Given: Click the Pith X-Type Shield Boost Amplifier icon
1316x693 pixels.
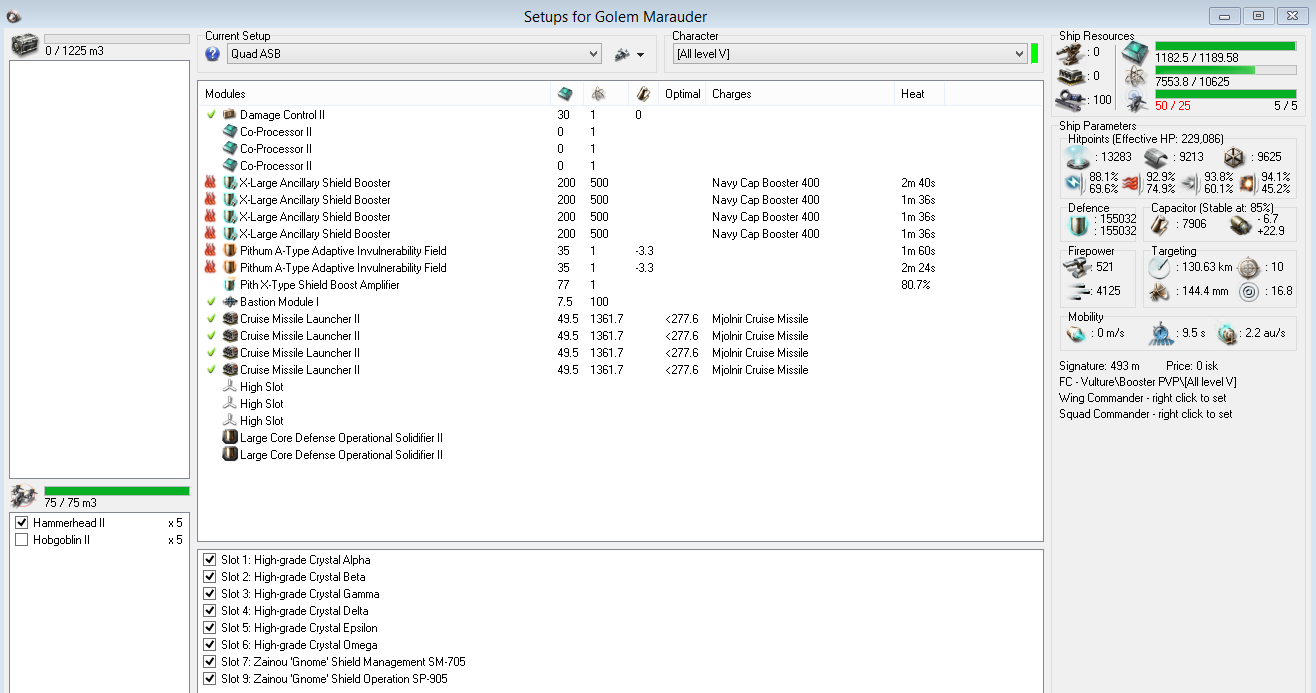Looking at the screenshot, I should tap(229, 285).
